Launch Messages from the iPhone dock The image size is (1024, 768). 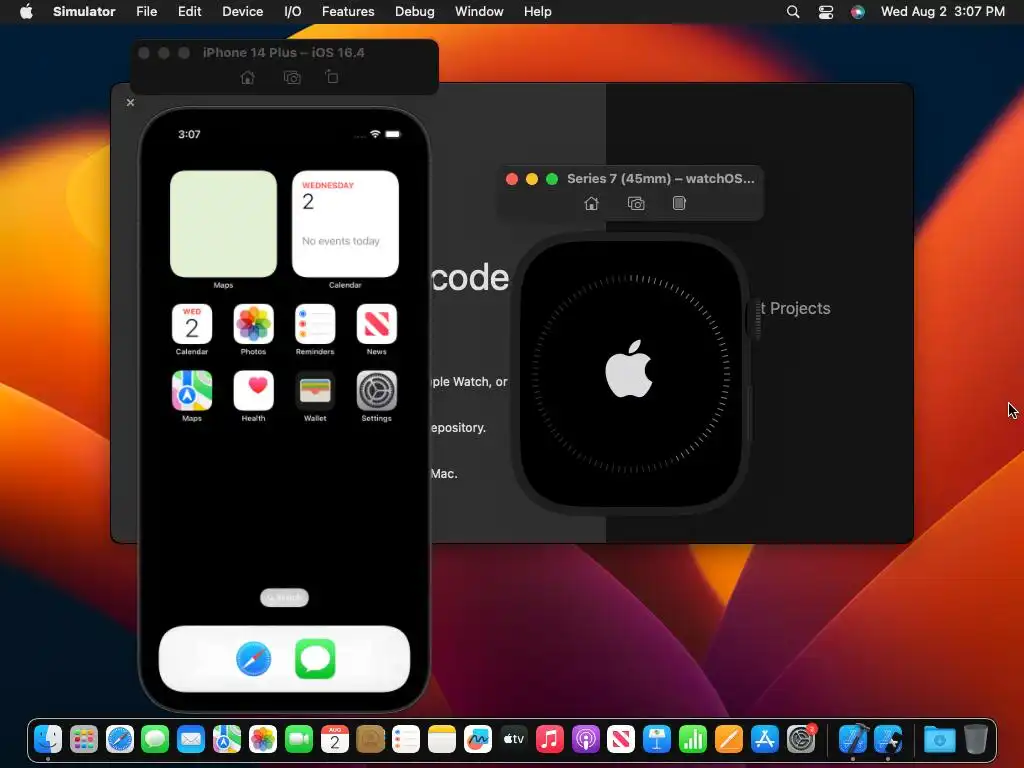[315, 659]
